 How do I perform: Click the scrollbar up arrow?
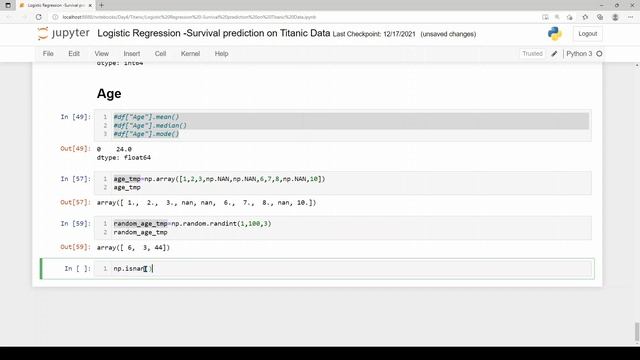637,65
